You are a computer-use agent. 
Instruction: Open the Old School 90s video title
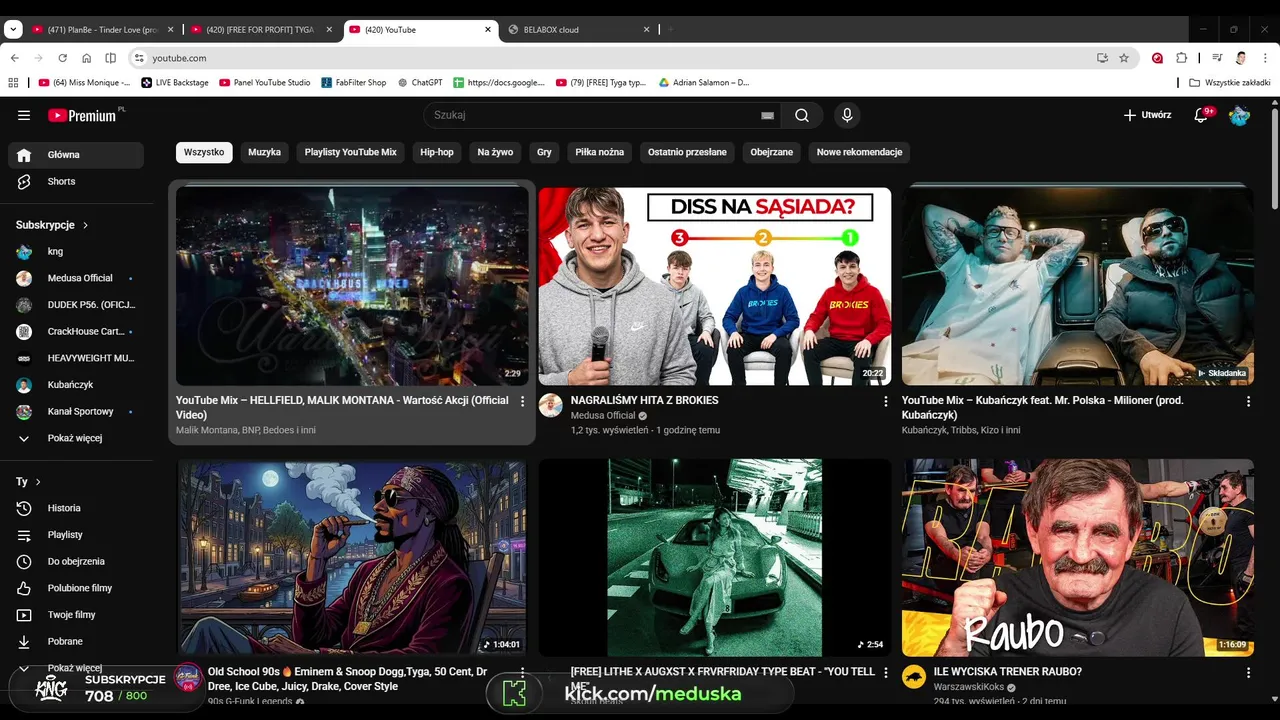[x=347, y=679]
